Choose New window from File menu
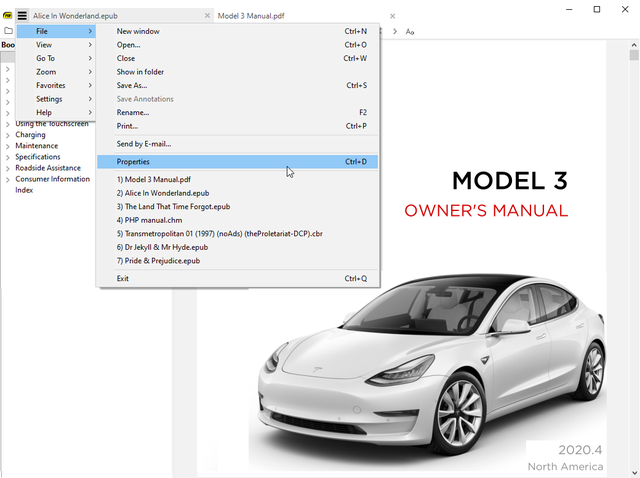640x478 pixels. point(238,31)
